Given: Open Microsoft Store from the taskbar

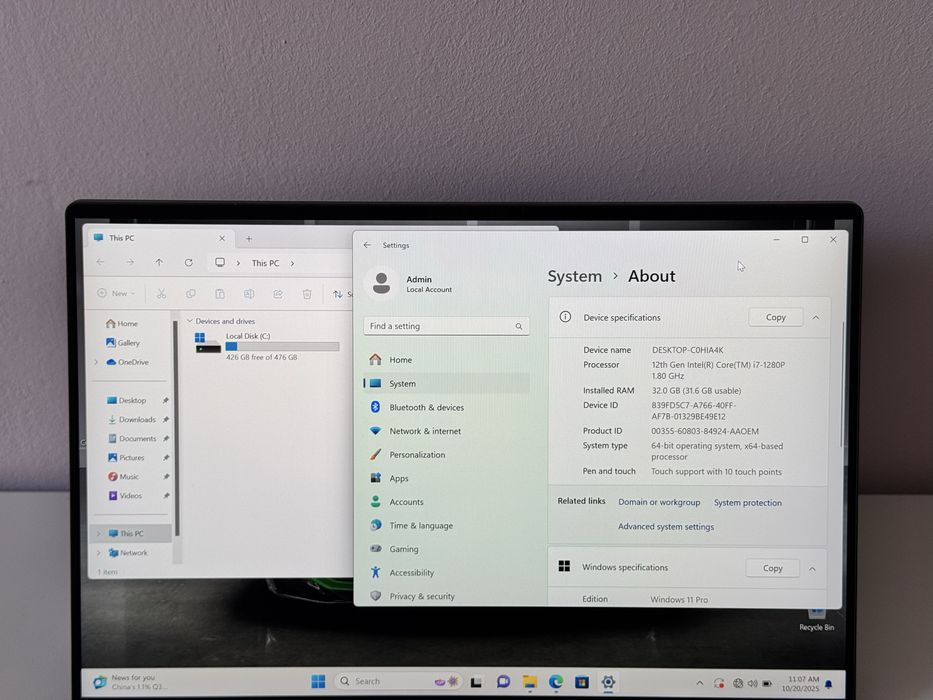Looking at the screenshot, I should click(581, 682).
